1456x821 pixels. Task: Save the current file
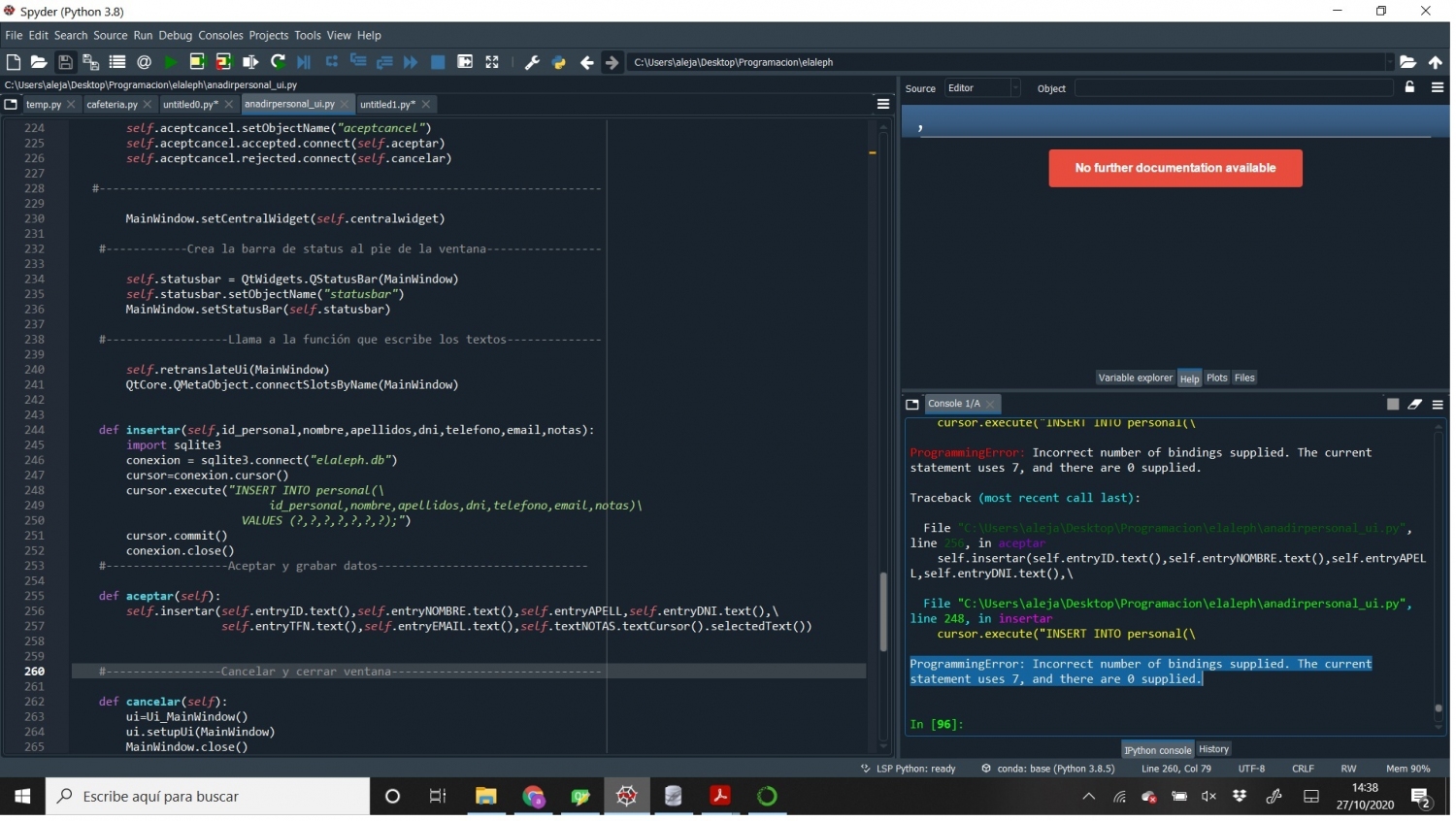click(x=65, y=62)
